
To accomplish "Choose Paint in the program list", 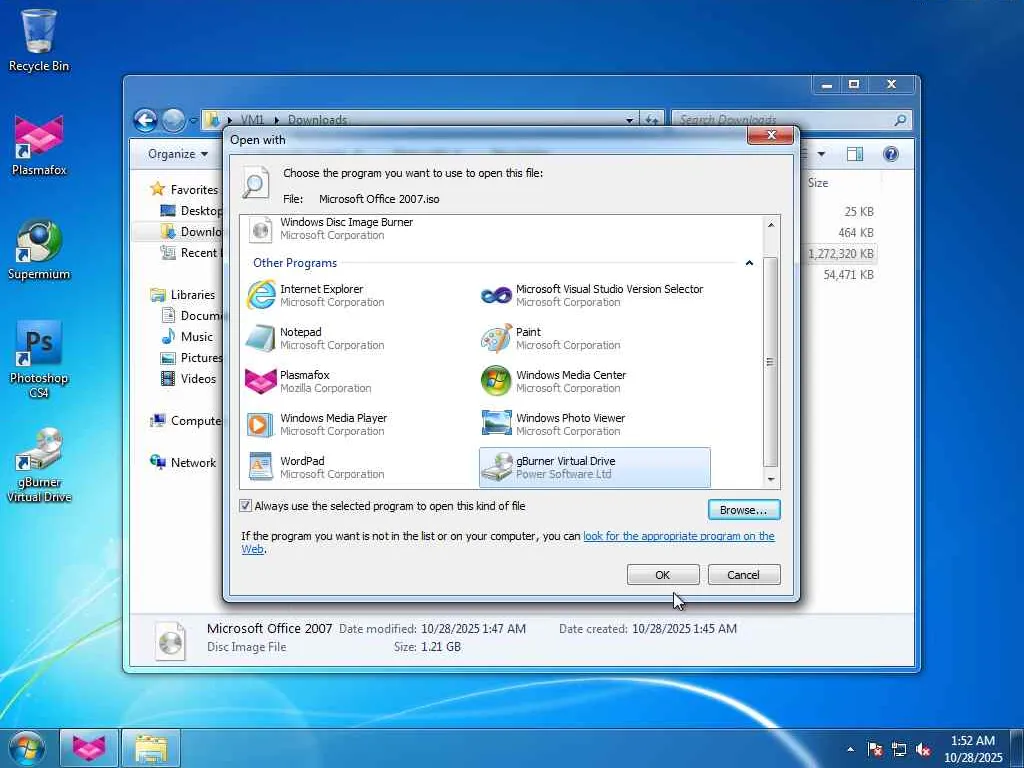I will 550,338.
